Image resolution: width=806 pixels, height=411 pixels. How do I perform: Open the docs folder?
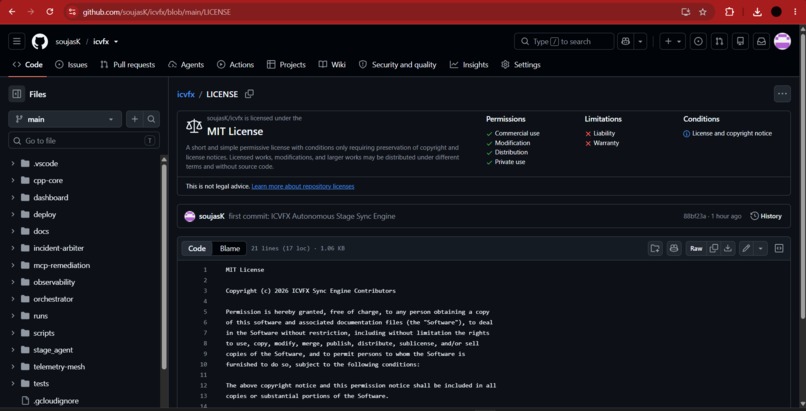pos(41,231)
